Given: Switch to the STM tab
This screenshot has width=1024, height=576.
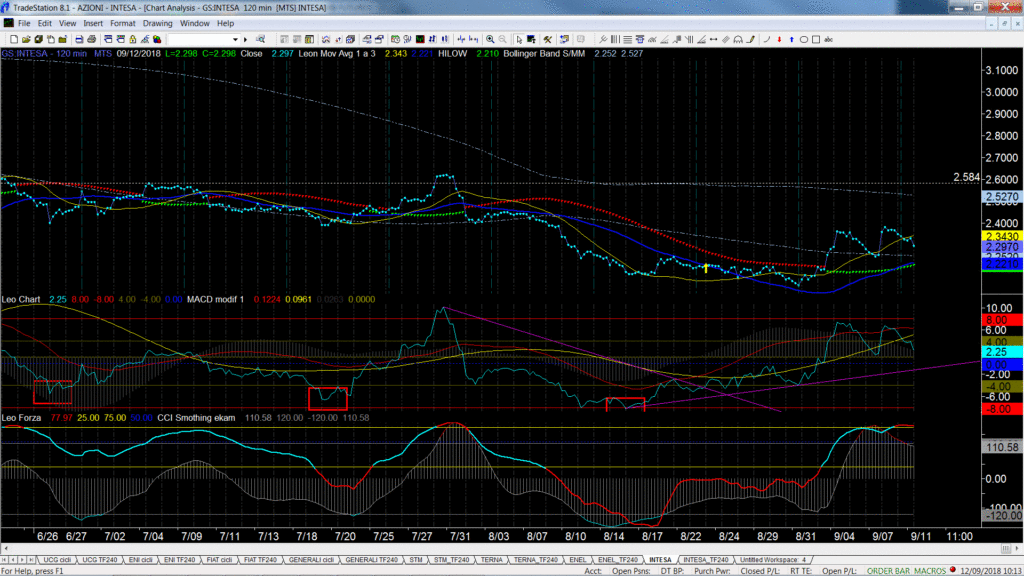Looking at the screenshot, I should [x=416, y=560].
